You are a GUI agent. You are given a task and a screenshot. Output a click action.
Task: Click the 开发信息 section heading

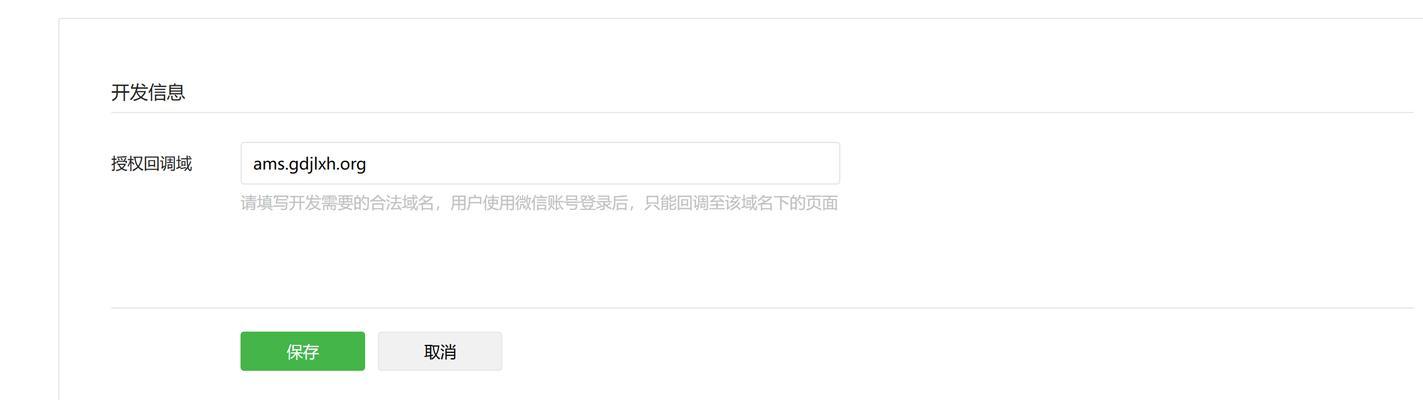[148, 92]
